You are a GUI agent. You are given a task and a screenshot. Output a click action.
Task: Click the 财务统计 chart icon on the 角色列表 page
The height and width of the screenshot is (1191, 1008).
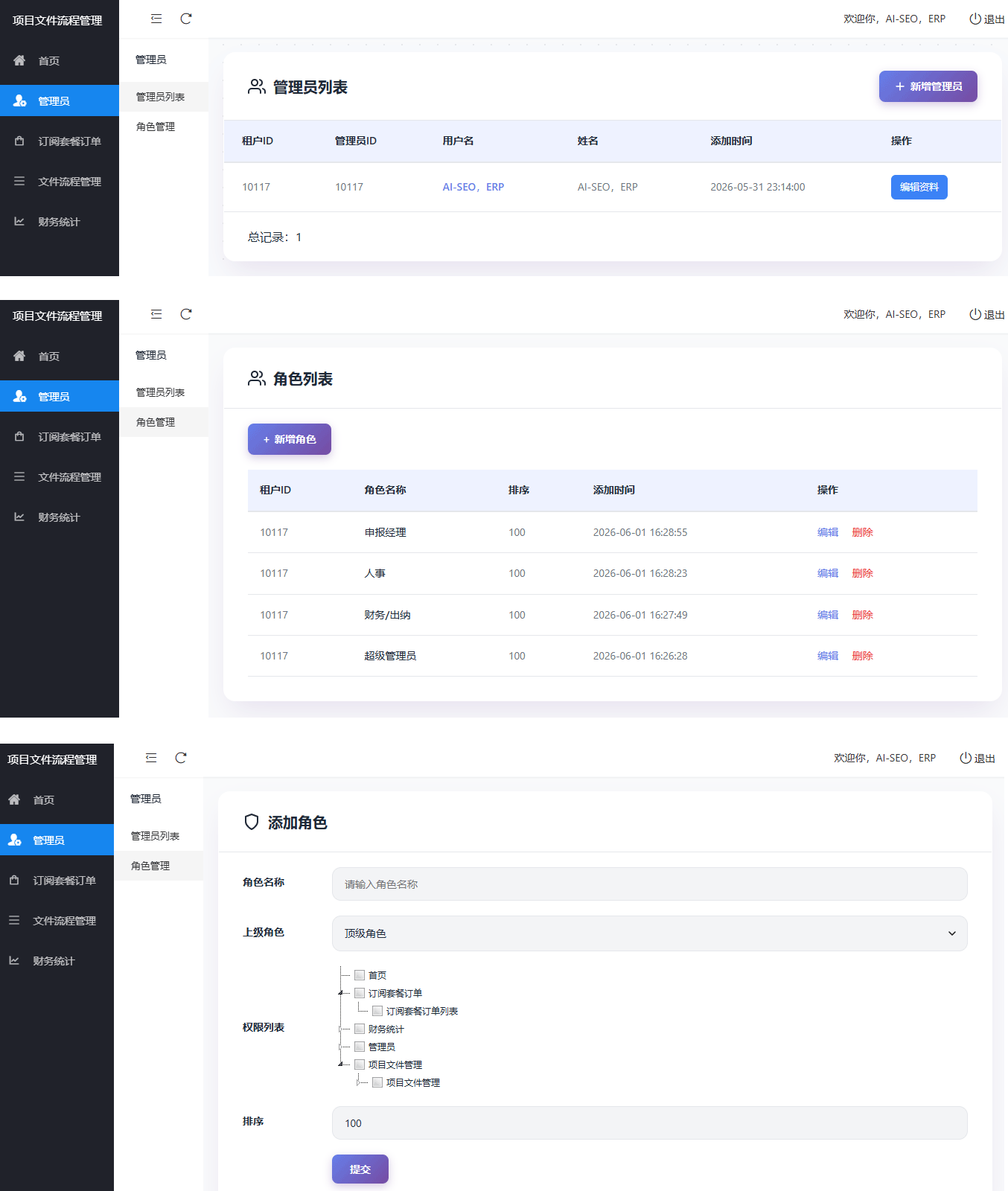[x=19, y=517]
